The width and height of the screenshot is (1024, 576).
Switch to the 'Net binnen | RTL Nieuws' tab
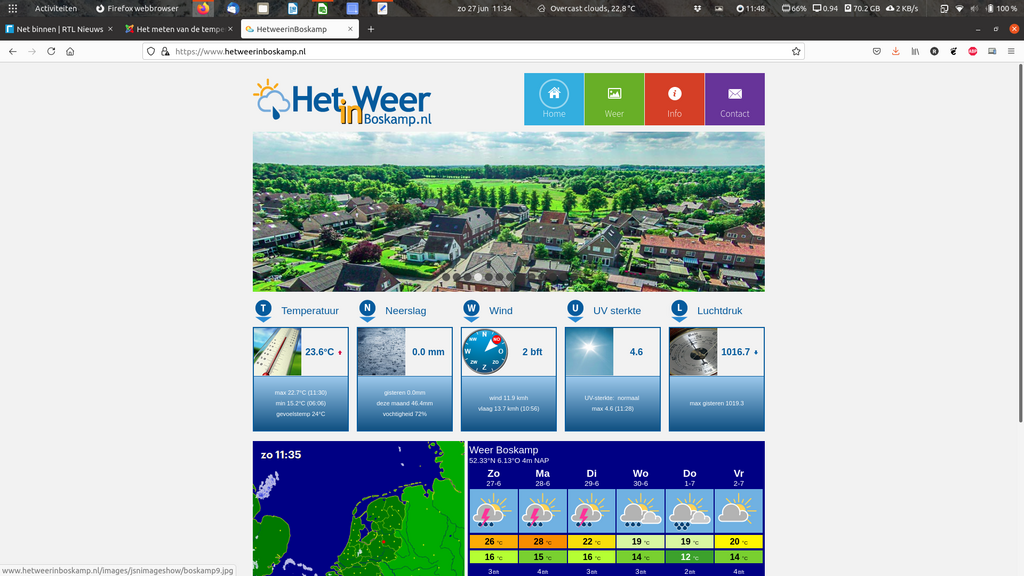(x=58, y=29)
